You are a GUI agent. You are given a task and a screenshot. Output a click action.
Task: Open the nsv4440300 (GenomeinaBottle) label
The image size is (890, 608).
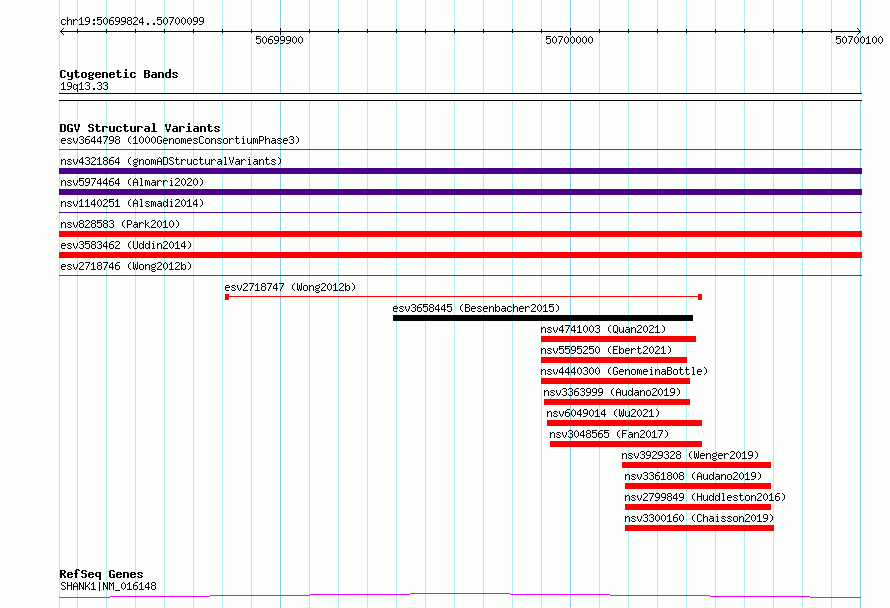coord(624,371)
